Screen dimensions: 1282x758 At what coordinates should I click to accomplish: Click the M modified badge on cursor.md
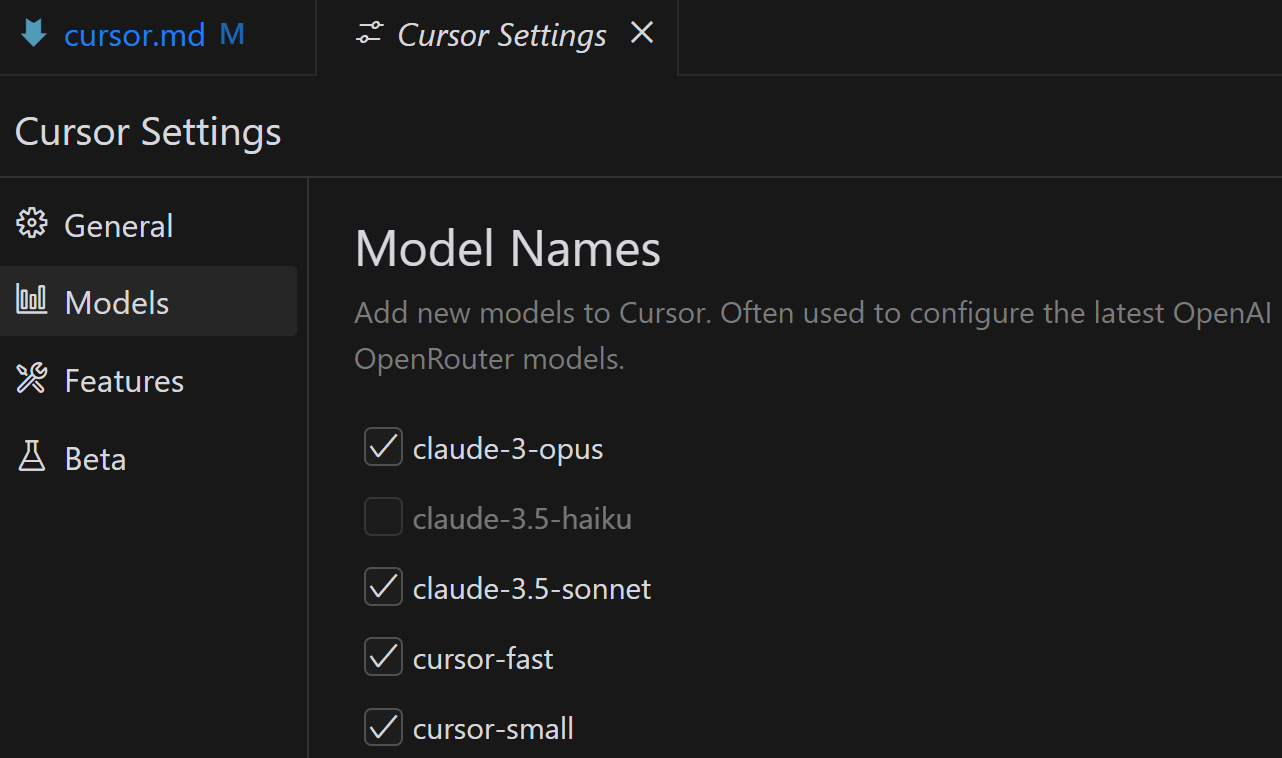[x=232, y=35]
